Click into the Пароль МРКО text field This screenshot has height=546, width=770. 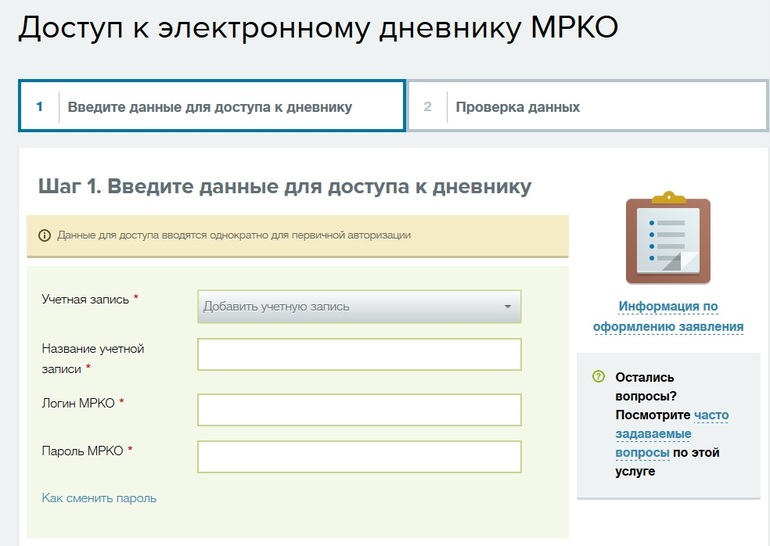pos(359,456)
